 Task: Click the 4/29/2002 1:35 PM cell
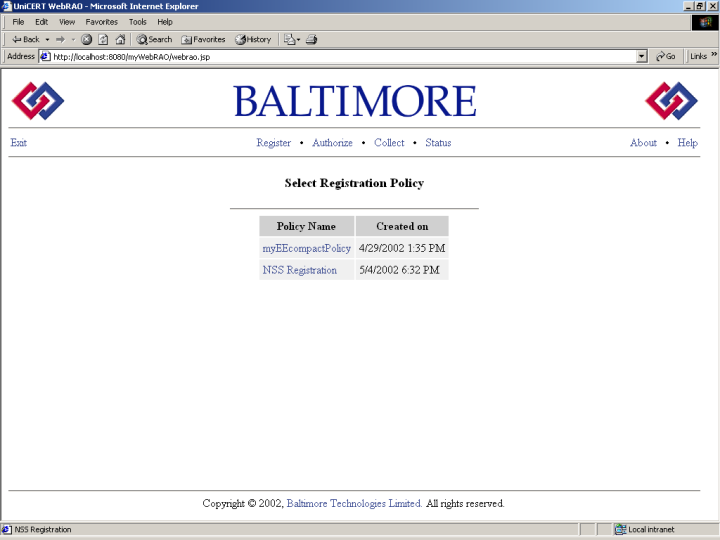point(402,248)
